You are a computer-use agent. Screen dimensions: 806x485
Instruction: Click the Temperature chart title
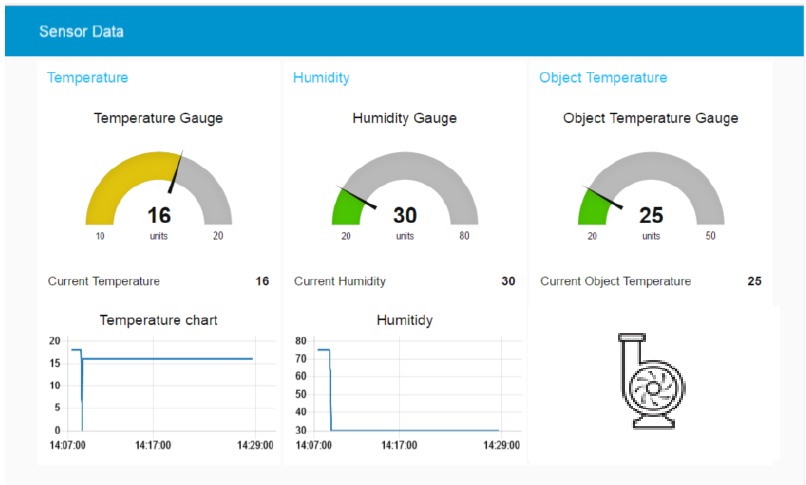(x=159, y=320)
